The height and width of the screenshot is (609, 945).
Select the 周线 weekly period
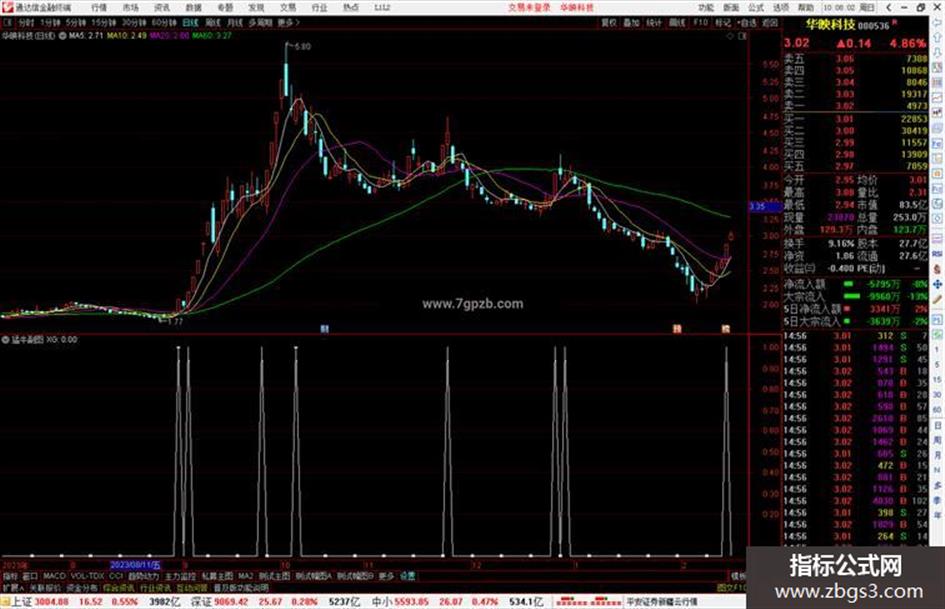pyautogui.click(x=213, y=22)
